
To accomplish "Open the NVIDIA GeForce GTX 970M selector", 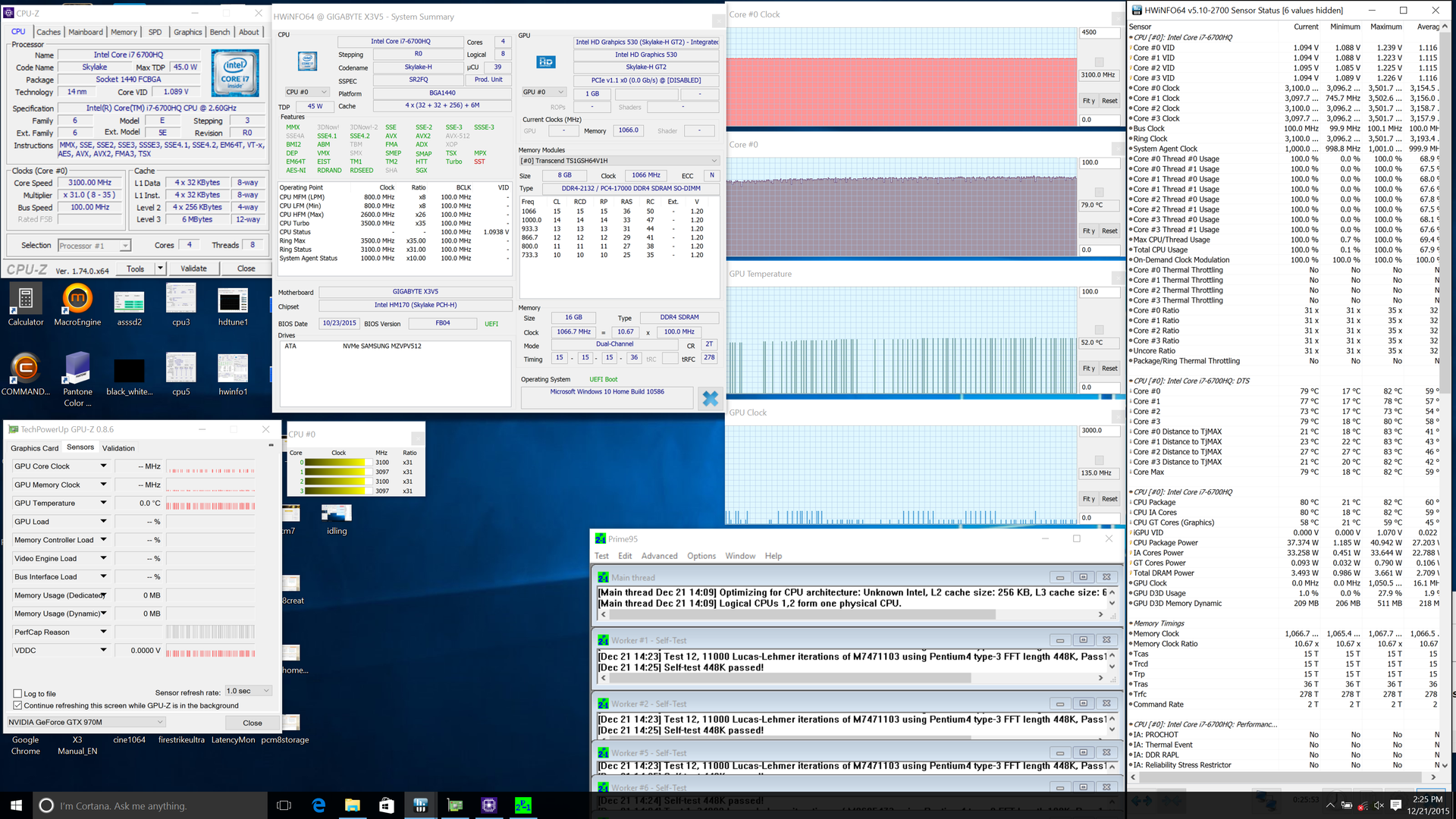I will pos(86,723).
